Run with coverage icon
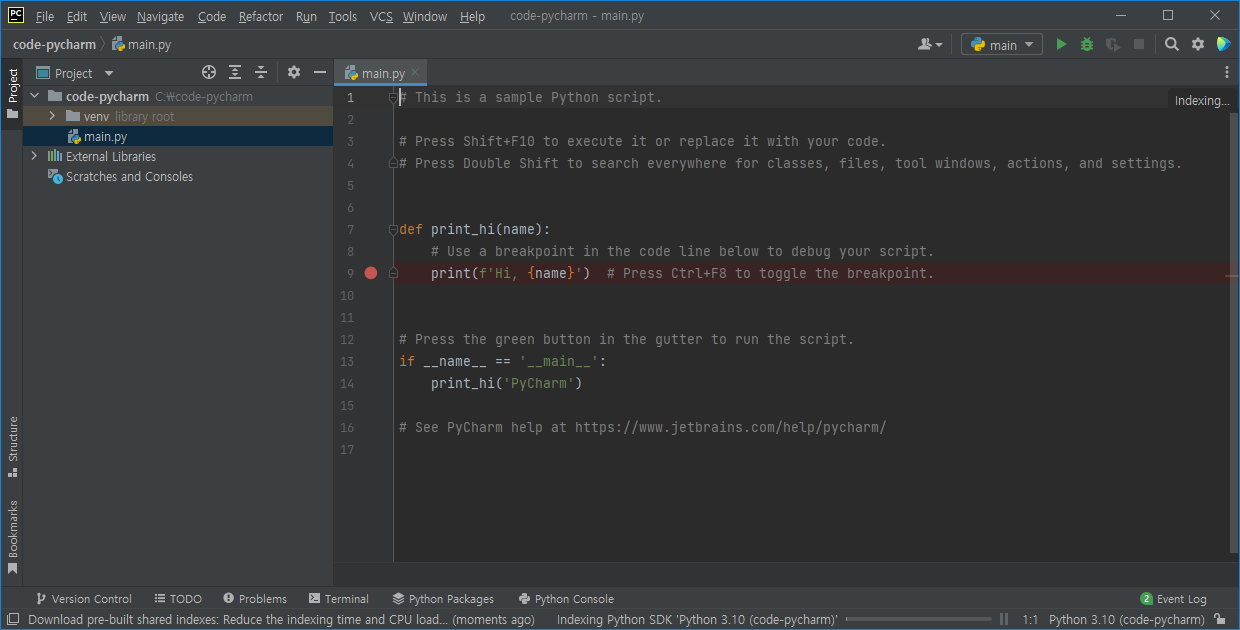This screenshot has width=1240, height=630. (x=1112, y=44)
